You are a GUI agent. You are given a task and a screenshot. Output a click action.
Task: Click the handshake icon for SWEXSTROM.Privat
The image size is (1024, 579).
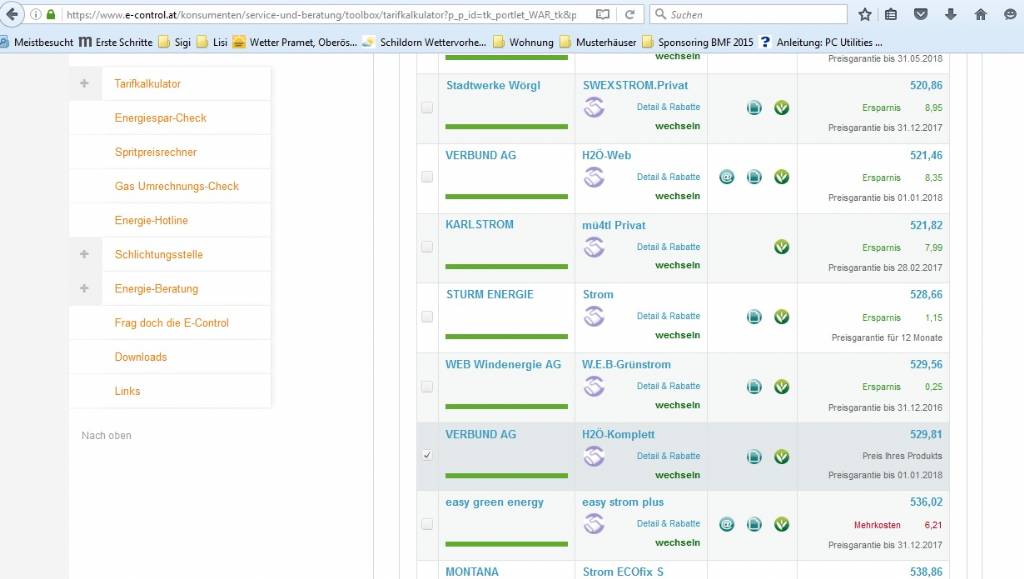tap(594, 107)
